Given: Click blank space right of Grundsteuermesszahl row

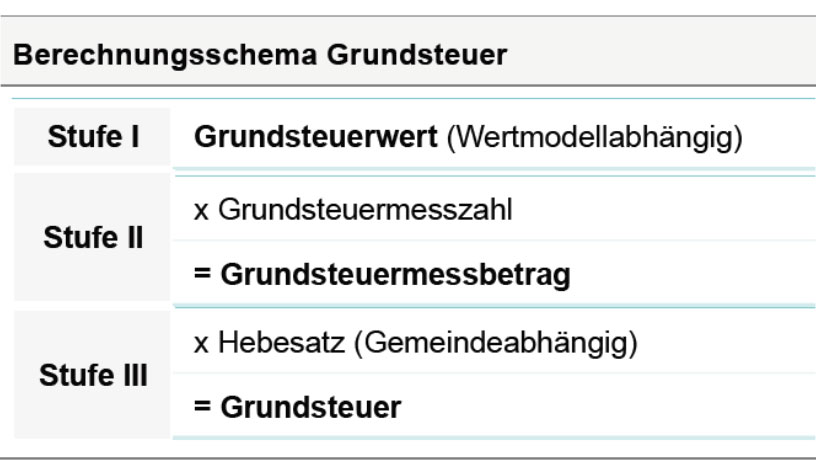Looking at the screenshot, I should [x=664, y=210].
